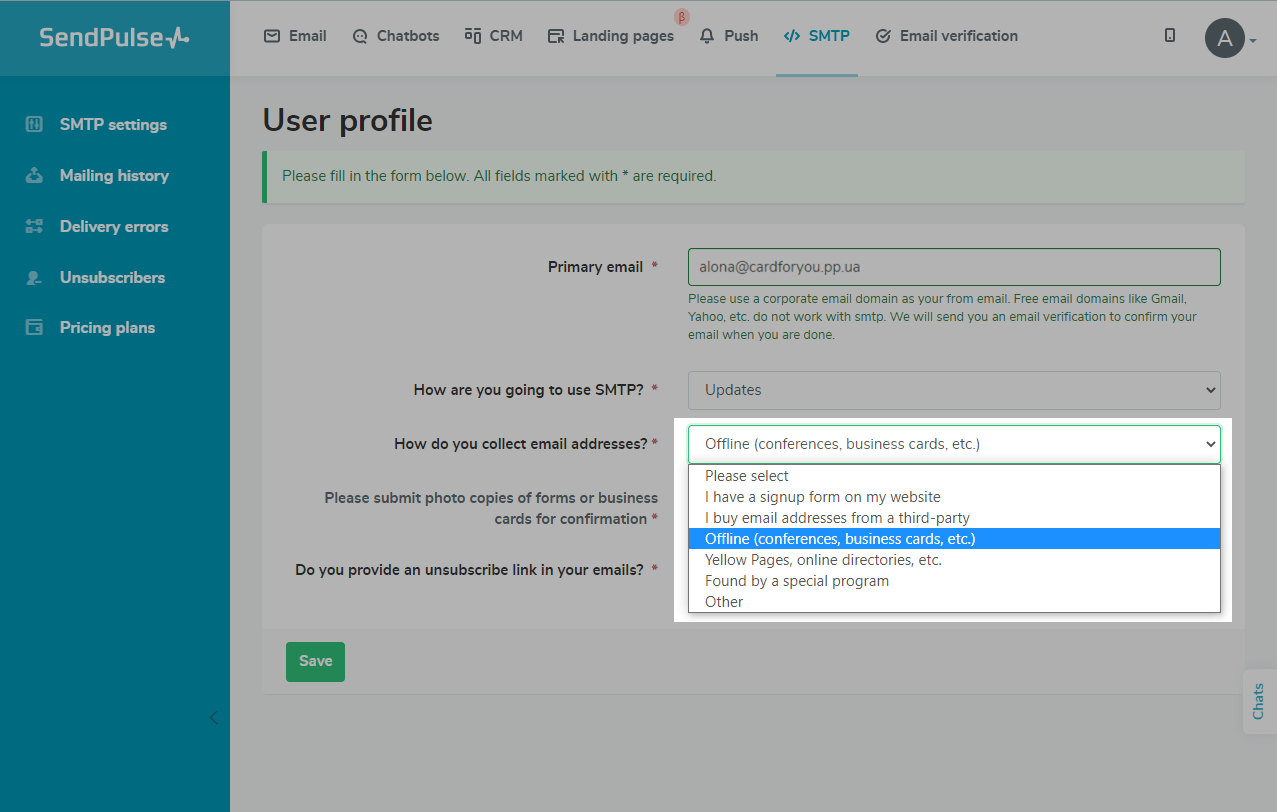Choose "Other" option in the list

954,602
